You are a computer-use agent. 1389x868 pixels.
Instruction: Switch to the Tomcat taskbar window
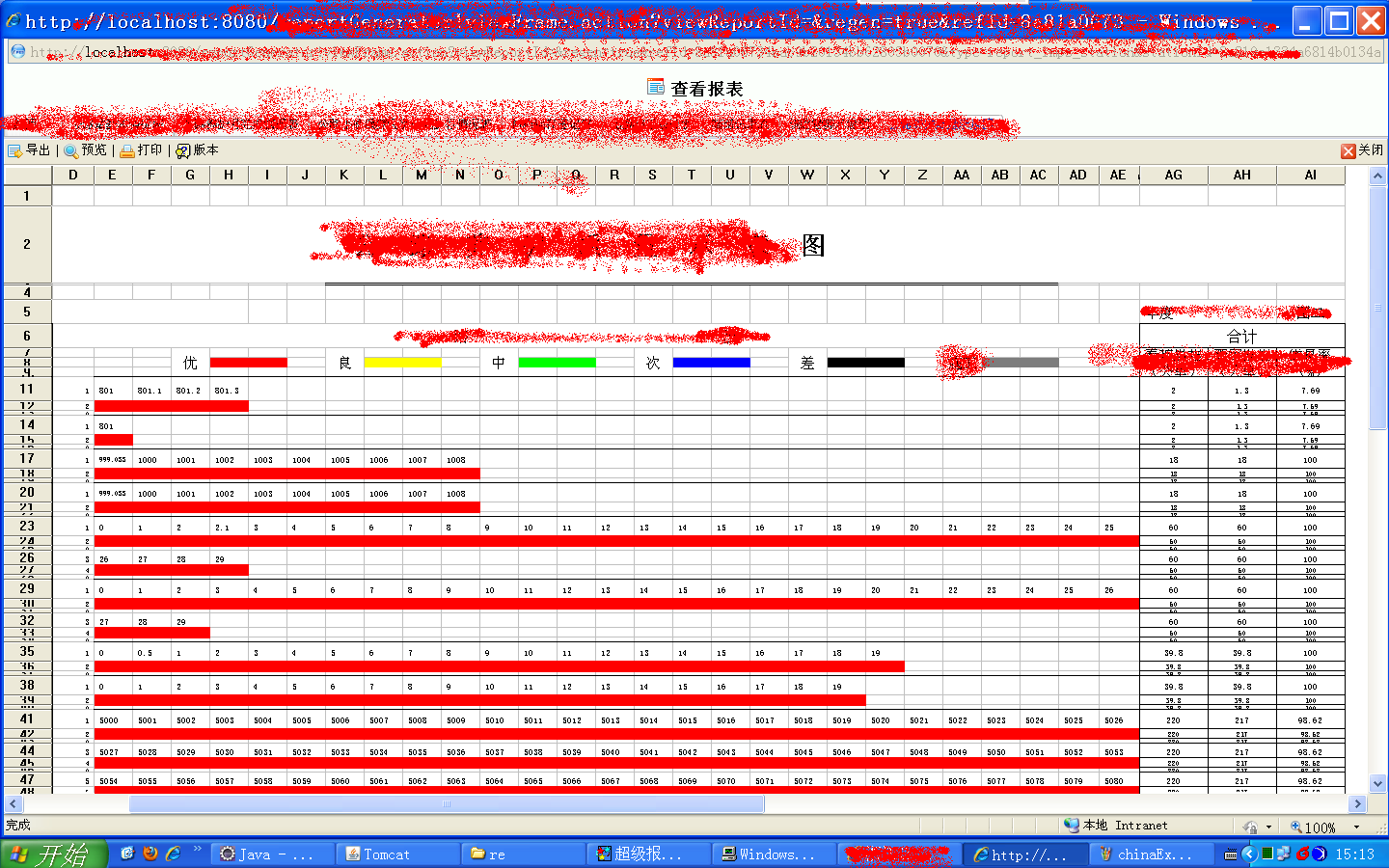pyautogui.click(x=398, y=854)
